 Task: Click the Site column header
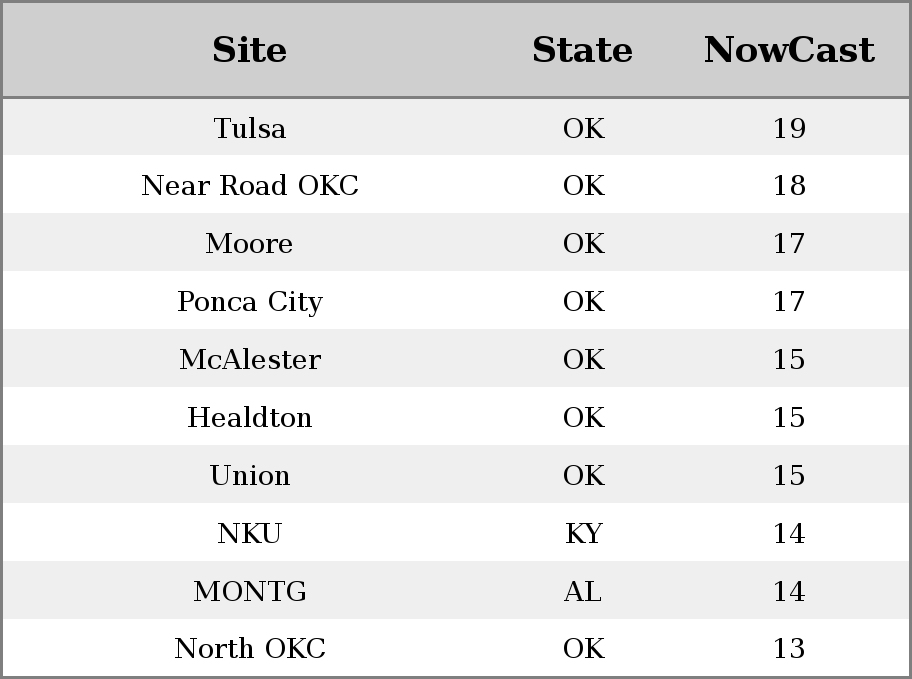click(249, 50)
